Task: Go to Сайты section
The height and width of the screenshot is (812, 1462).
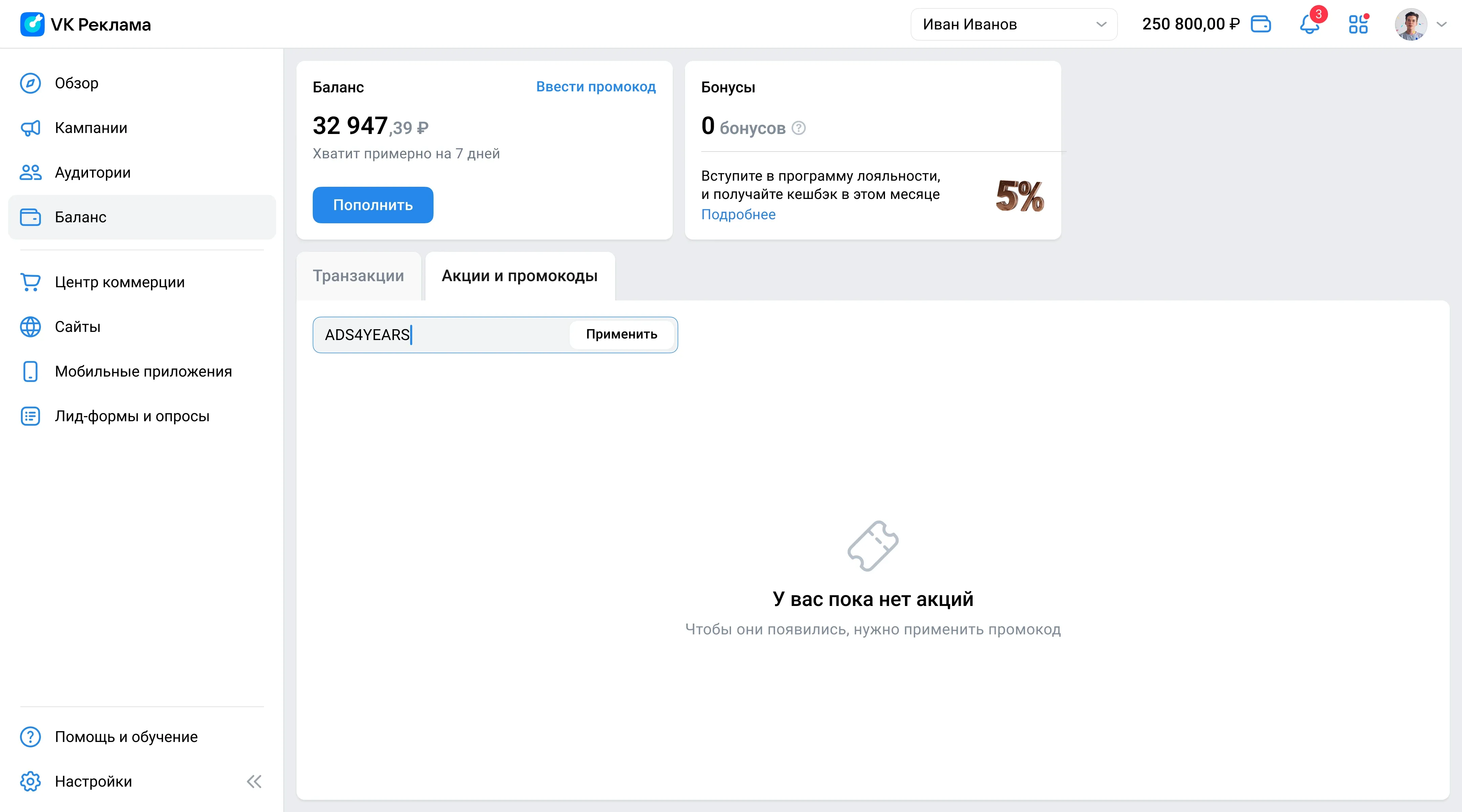Action: pos(142,327)
